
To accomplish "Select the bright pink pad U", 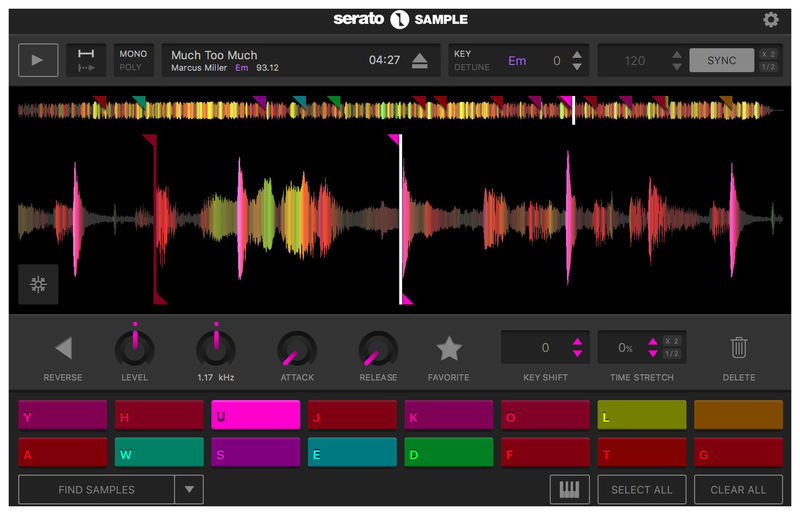I will pyautogui.click(x=256, y=415).
